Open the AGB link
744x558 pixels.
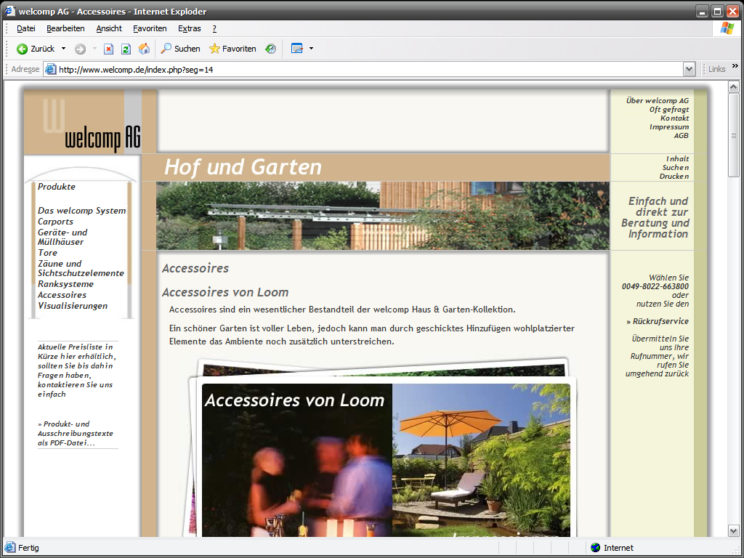pos(681,135)
